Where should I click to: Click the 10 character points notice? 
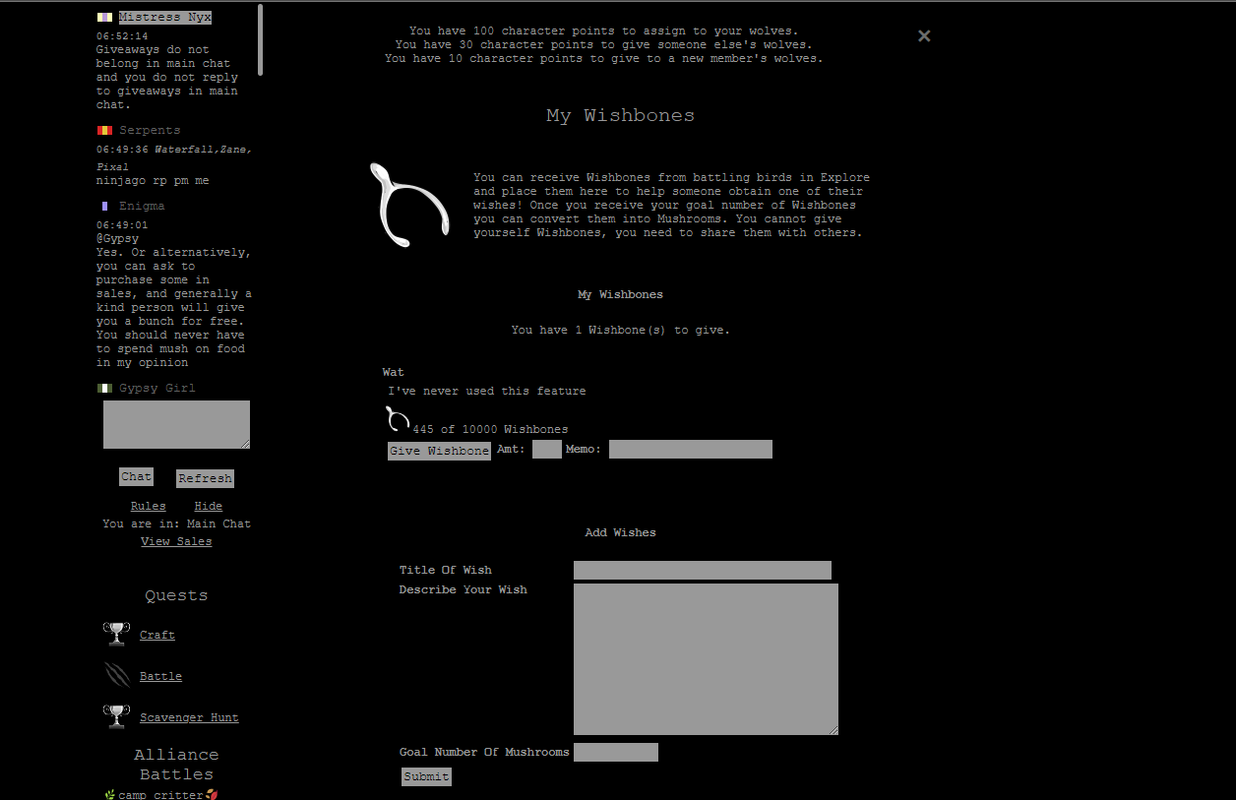click(604, 58)
